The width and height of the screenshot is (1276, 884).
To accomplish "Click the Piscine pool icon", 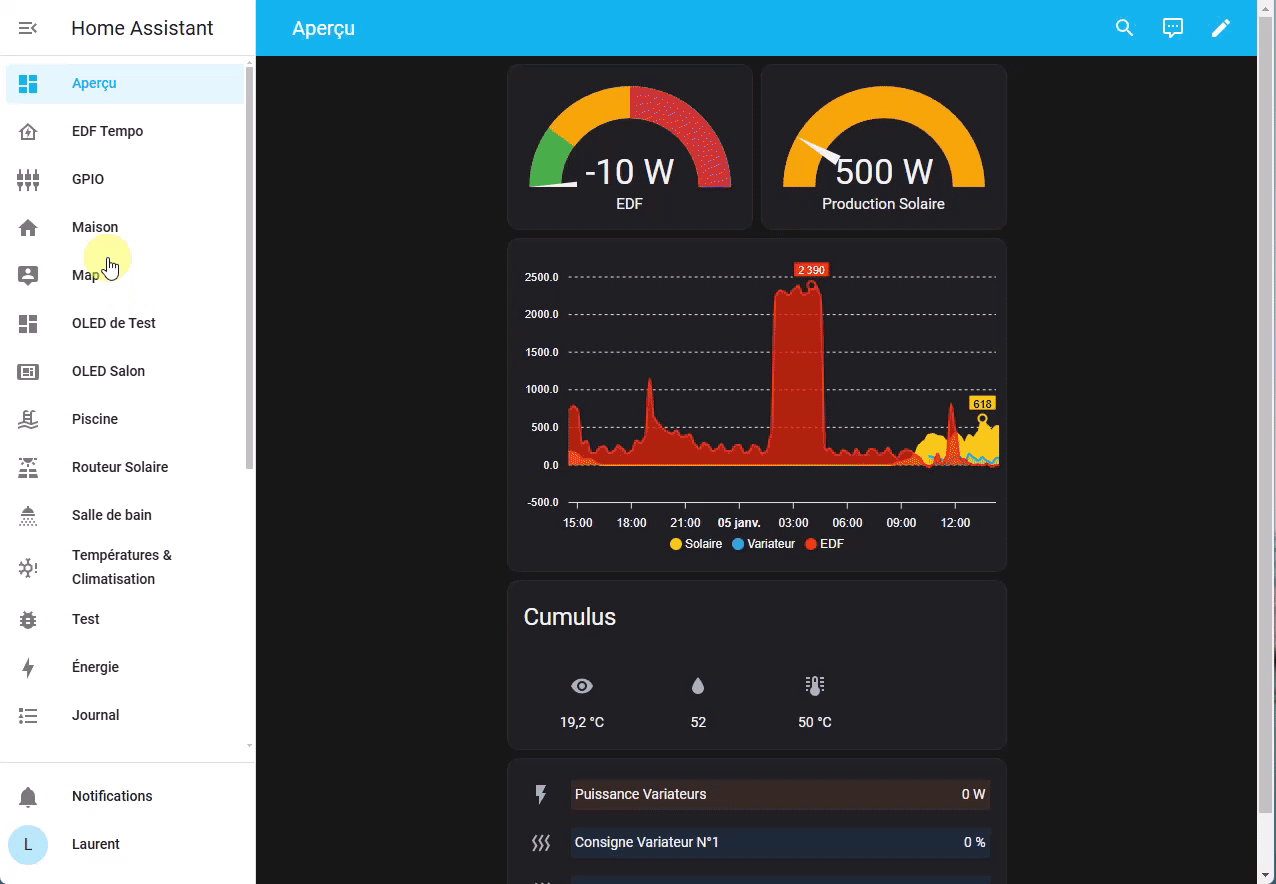I will pos(28,420).
